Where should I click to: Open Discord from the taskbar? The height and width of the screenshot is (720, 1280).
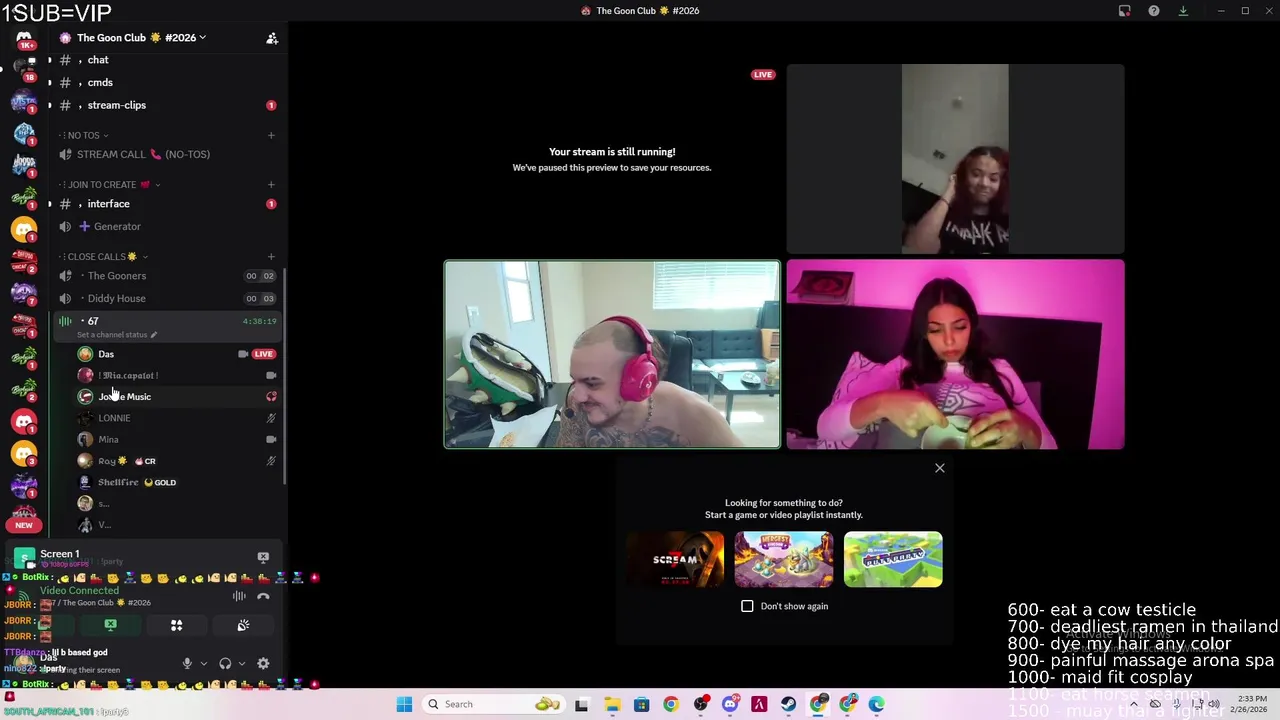729,704
